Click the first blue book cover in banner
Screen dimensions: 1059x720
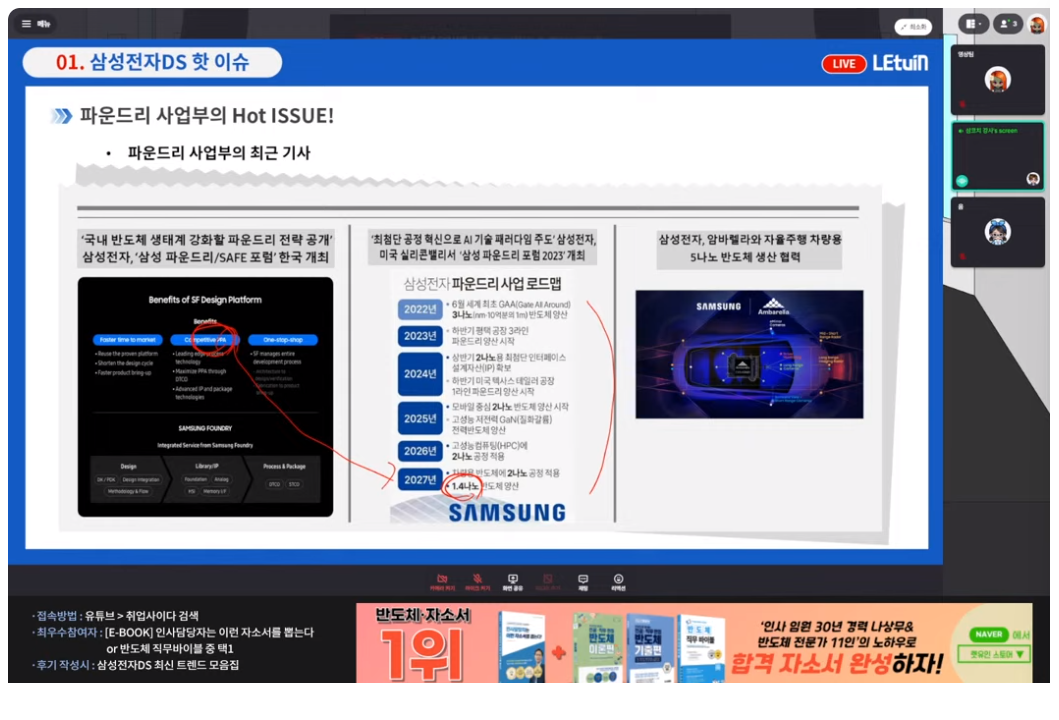[521, 647]
